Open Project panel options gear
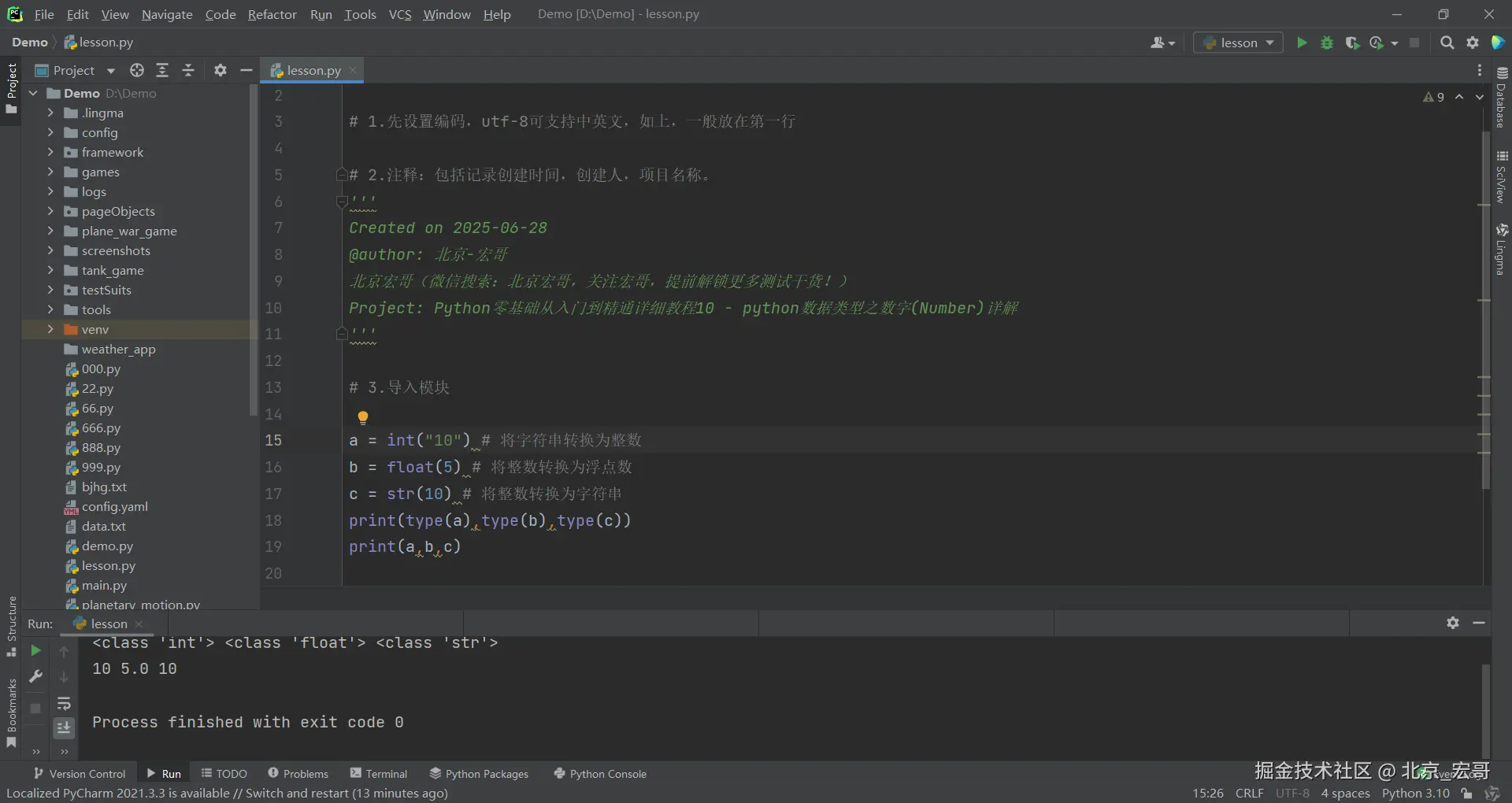Viewport: 1512px width, 803px height. 220,70
